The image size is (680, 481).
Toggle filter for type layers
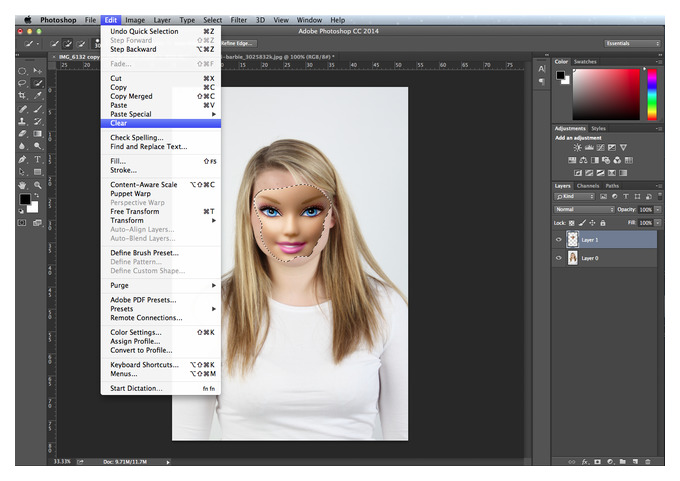[626, 197]
